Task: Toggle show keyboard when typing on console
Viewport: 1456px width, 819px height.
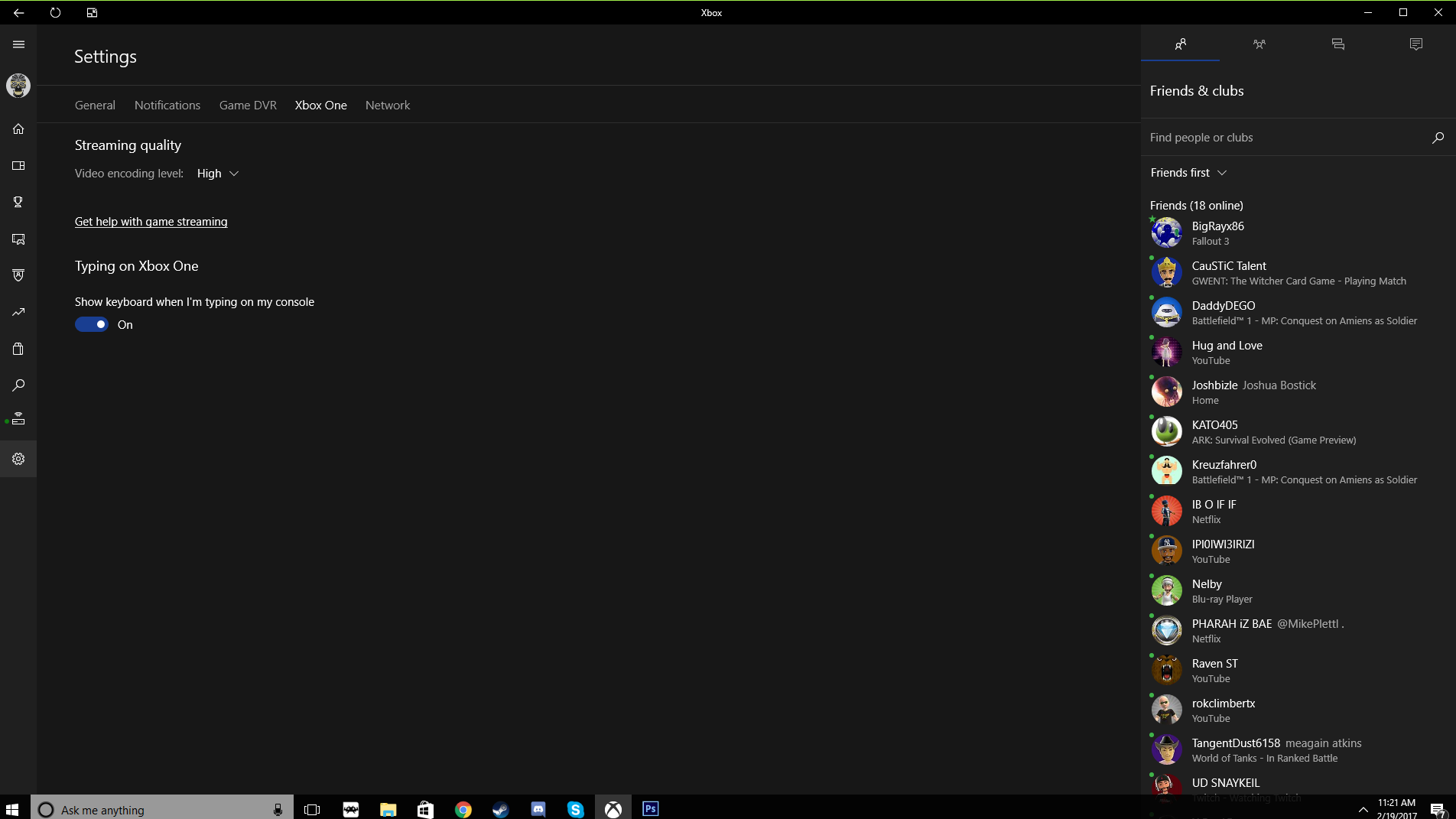Action: 92,324
